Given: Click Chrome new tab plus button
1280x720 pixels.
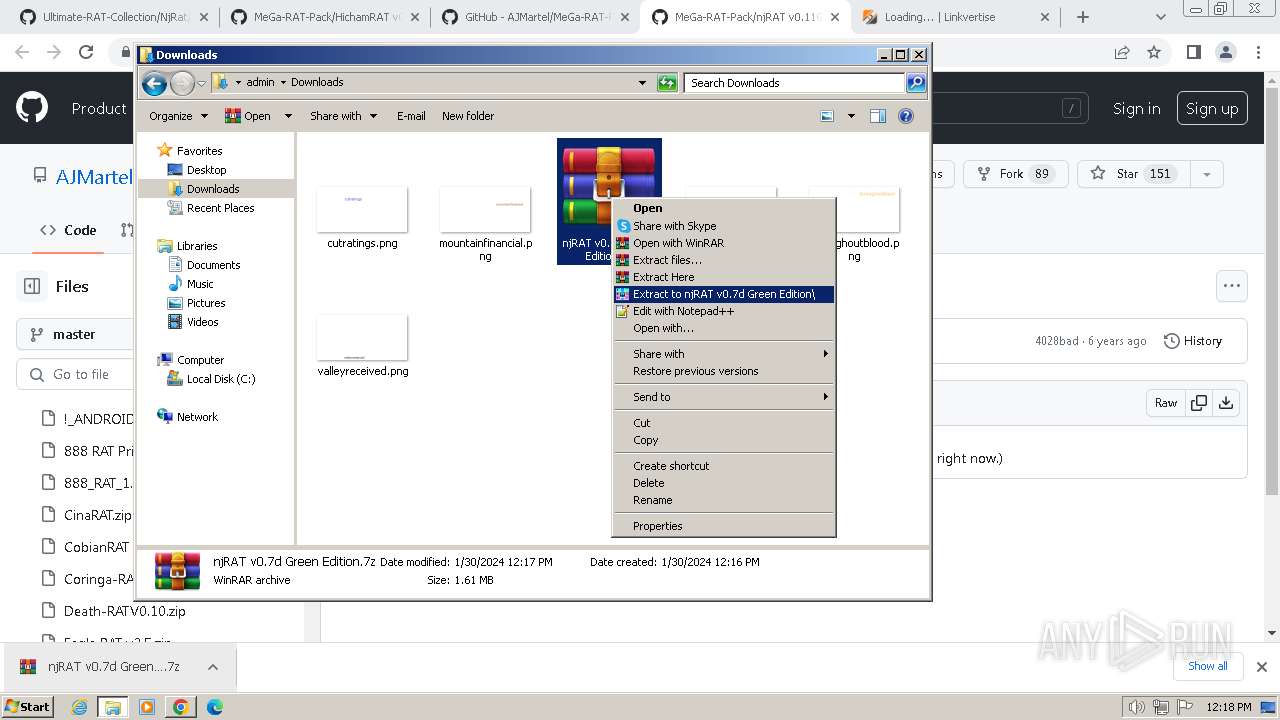Looking at the screenshot, I should tap(1083, 17).
